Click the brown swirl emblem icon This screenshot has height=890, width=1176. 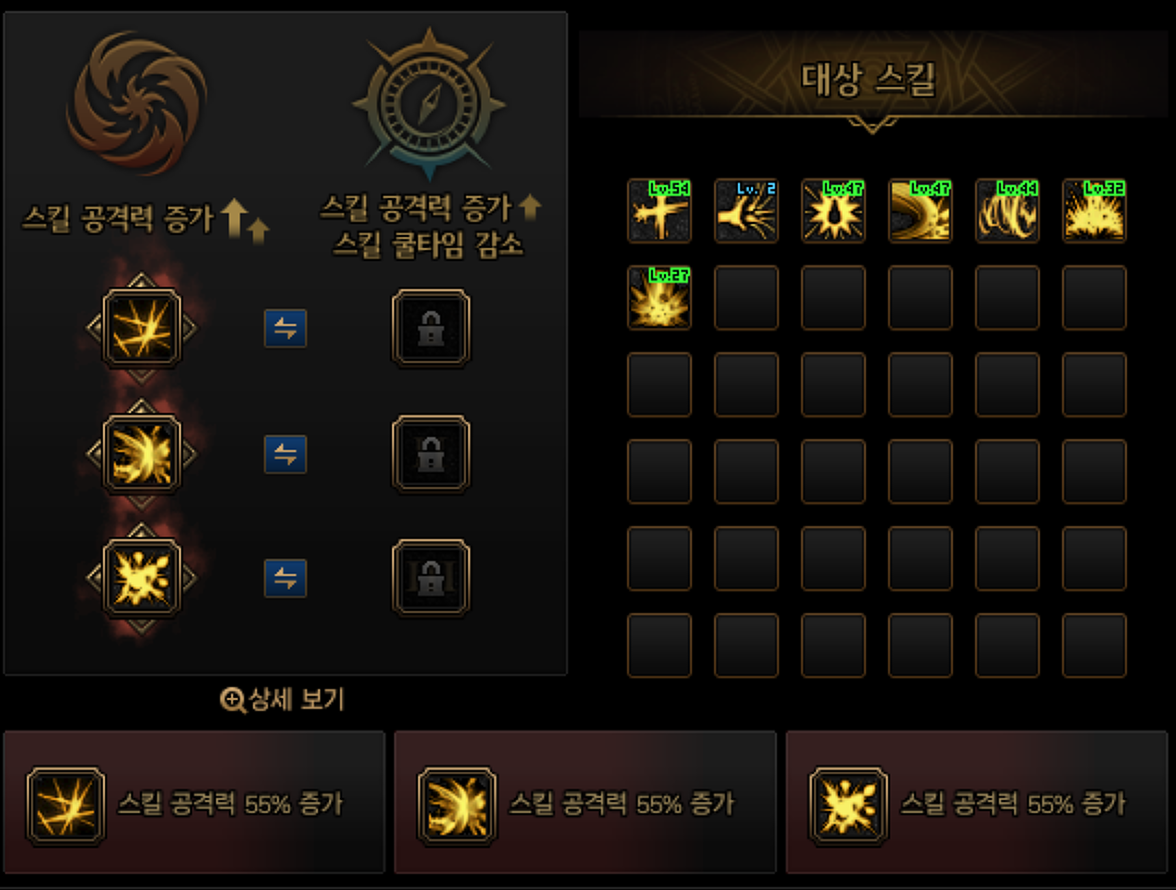tap(136, 103)
